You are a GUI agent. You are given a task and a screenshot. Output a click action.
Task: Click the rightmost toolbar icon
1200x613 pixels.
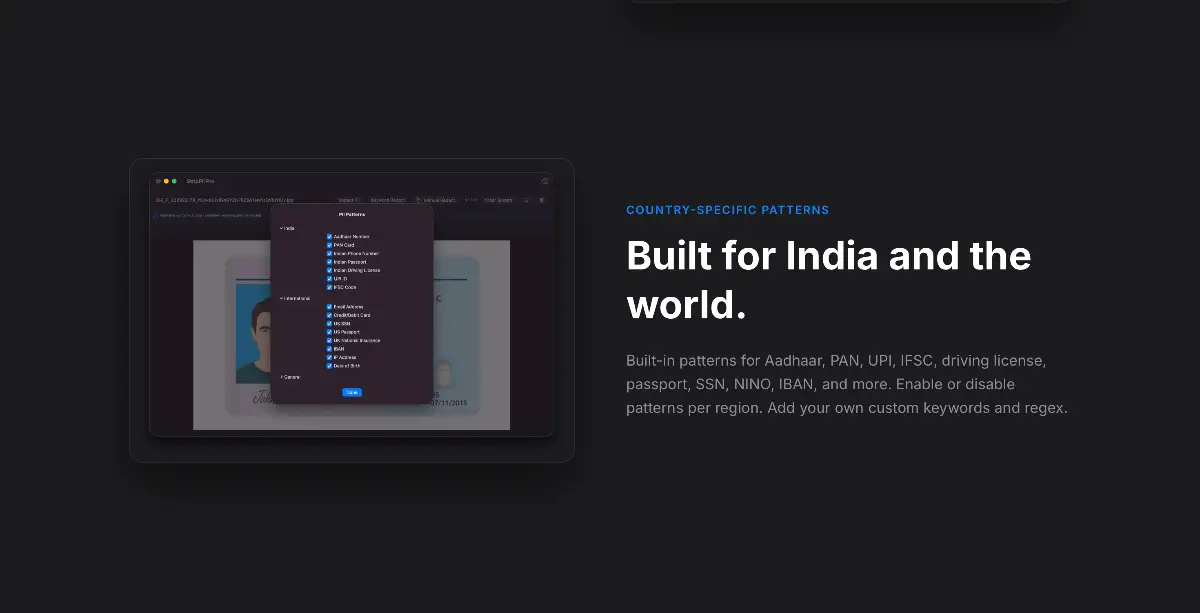point(541,200)
